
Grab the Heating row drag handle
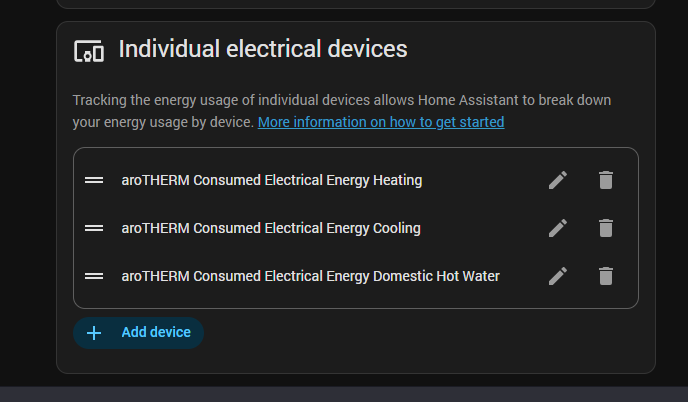[x=94, y=180]
